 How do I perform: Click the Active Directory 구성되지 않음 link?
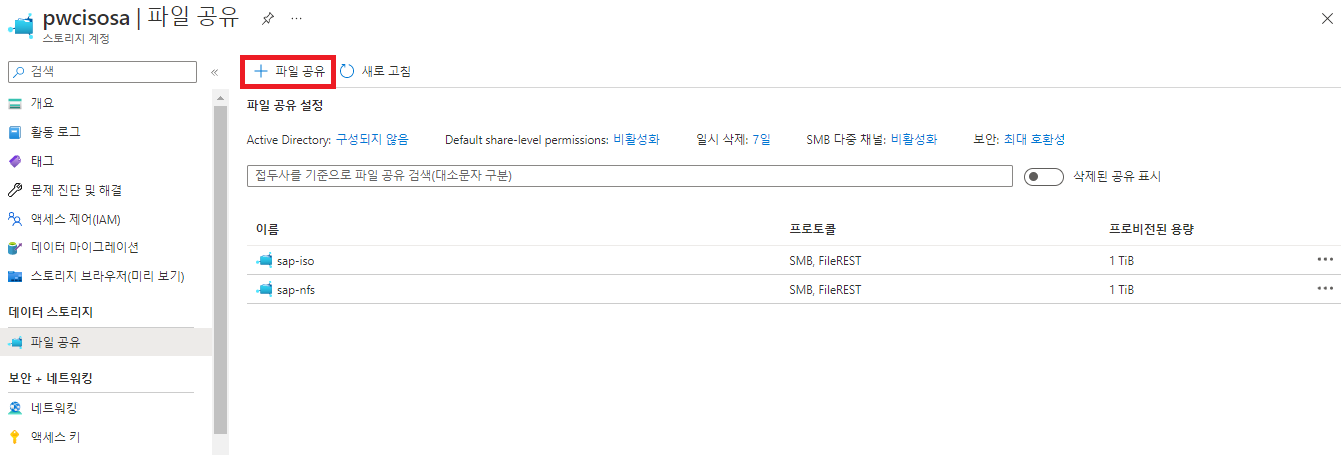372,140
